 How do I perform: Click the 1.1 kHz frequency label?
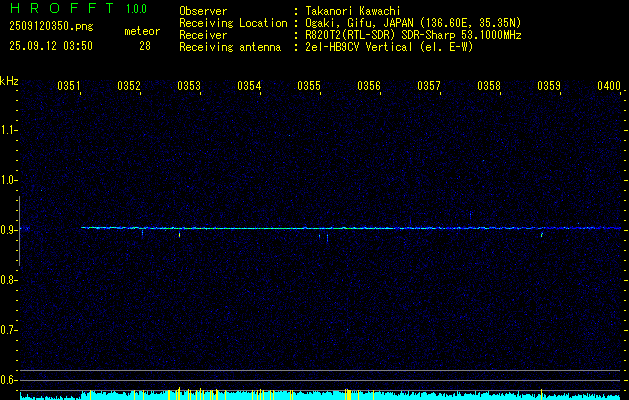click(8, 130)
